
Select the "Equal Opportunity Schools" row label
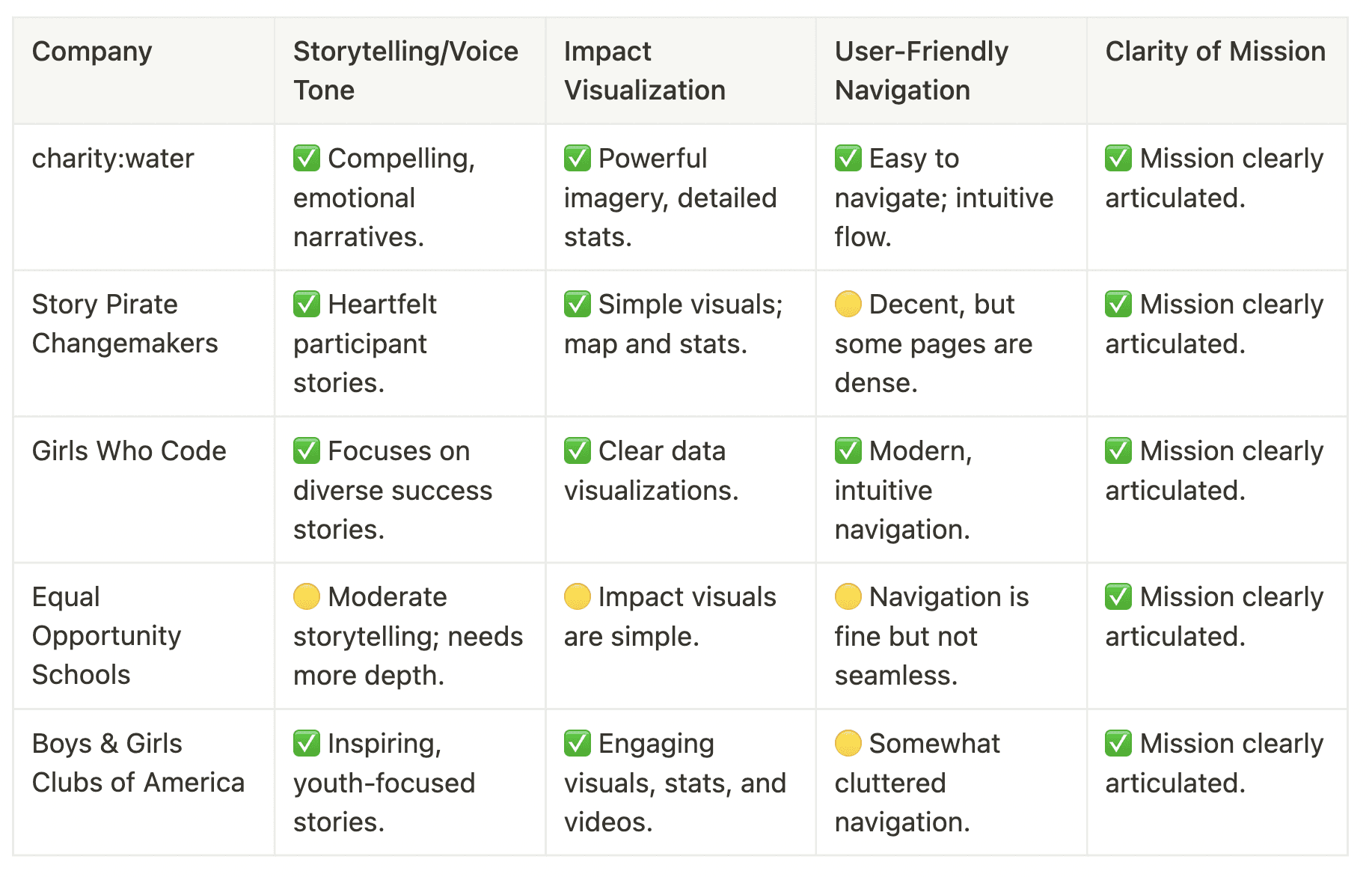pos(106,636)
